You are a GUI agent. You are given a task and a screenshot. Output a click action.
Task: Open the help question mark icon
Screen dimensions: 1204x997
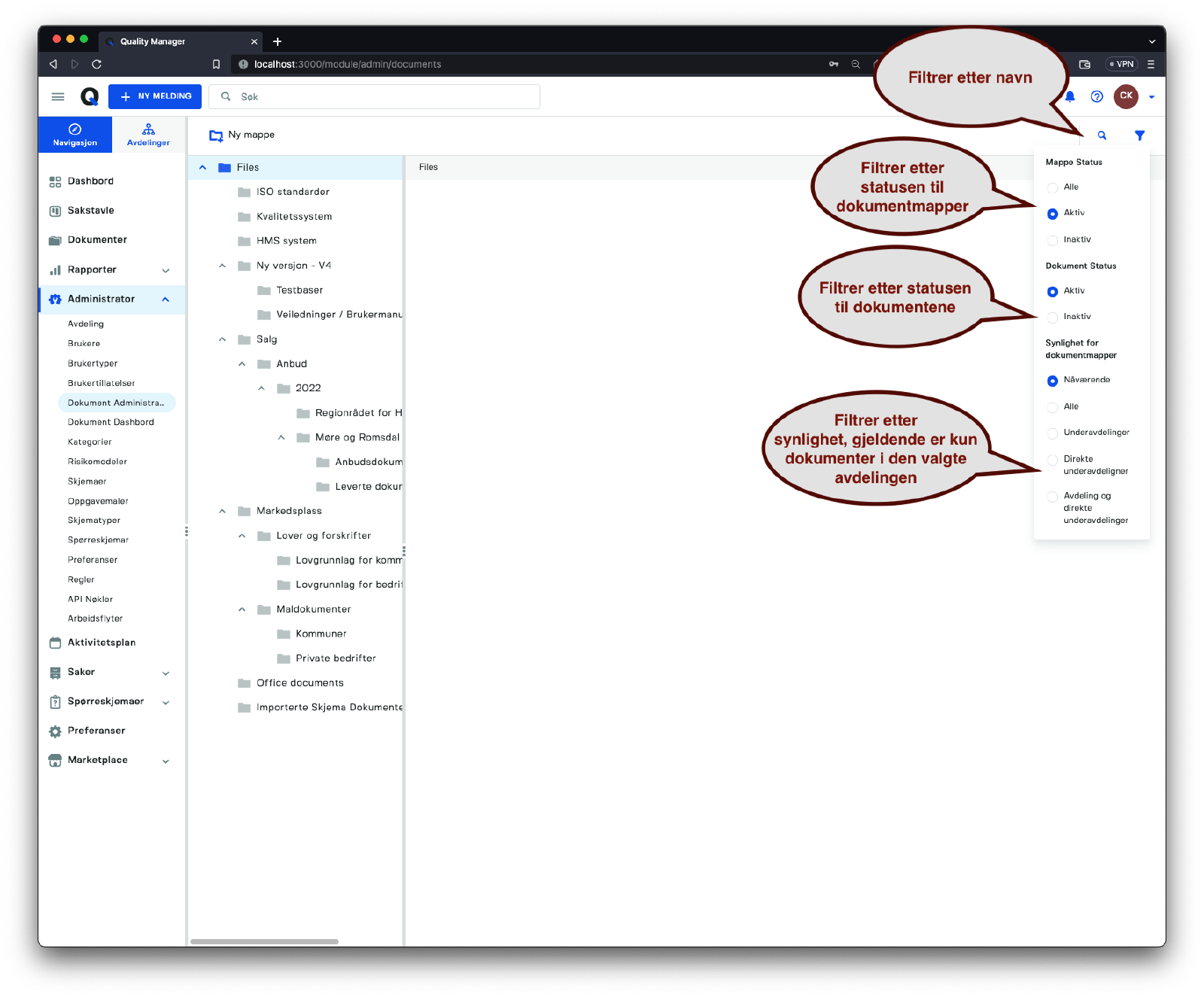coord(1096,96)
